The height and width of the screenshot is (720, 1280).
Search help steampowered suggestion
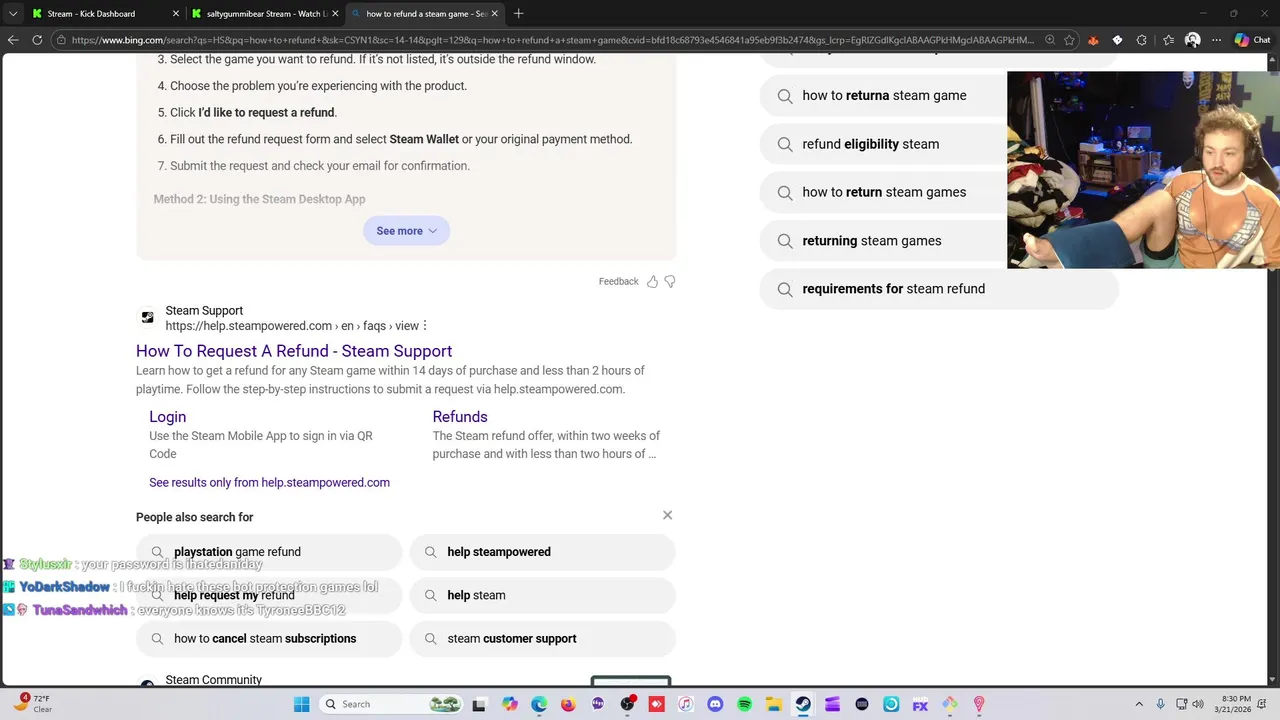(542, 552)
